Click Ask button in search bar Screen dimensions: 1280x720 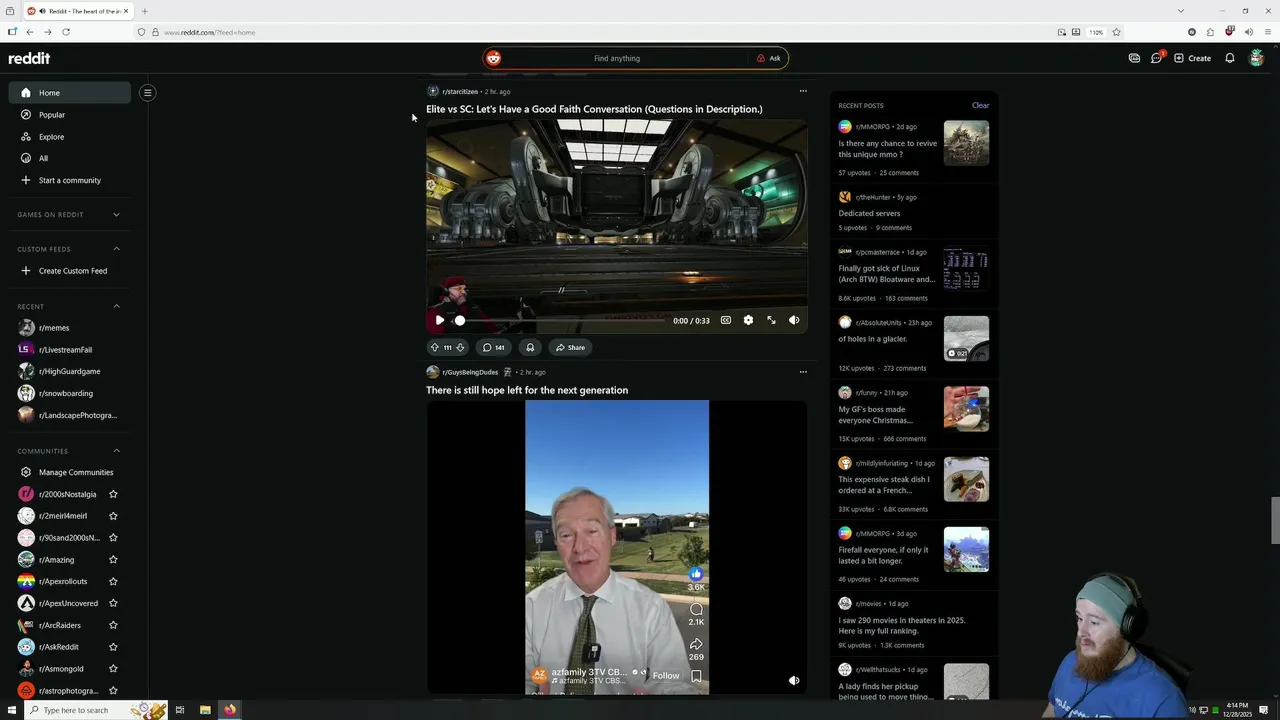pos(768,58)
